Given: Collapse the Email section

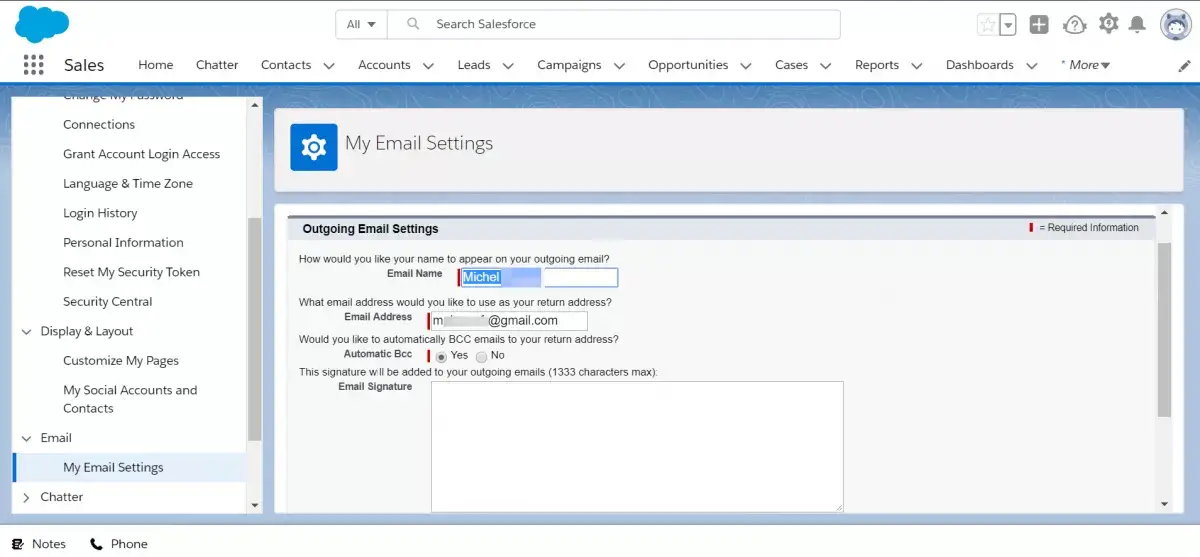Looking at the screenshot, I should coord(27,438).
